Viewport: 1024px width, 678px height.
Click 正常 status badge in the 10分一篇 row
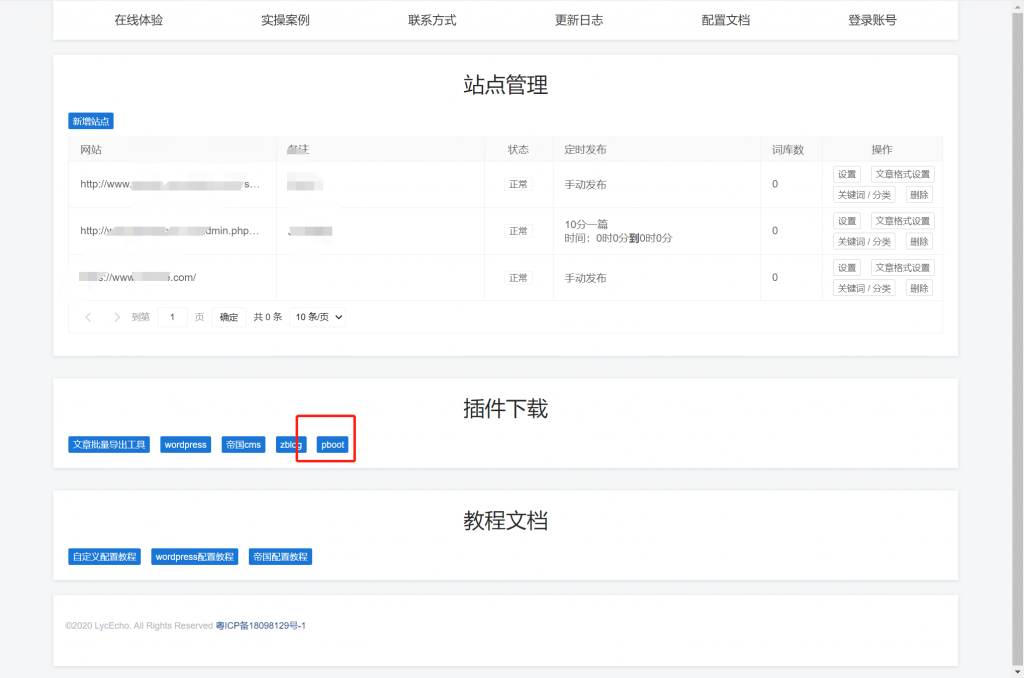click(518, 231)
